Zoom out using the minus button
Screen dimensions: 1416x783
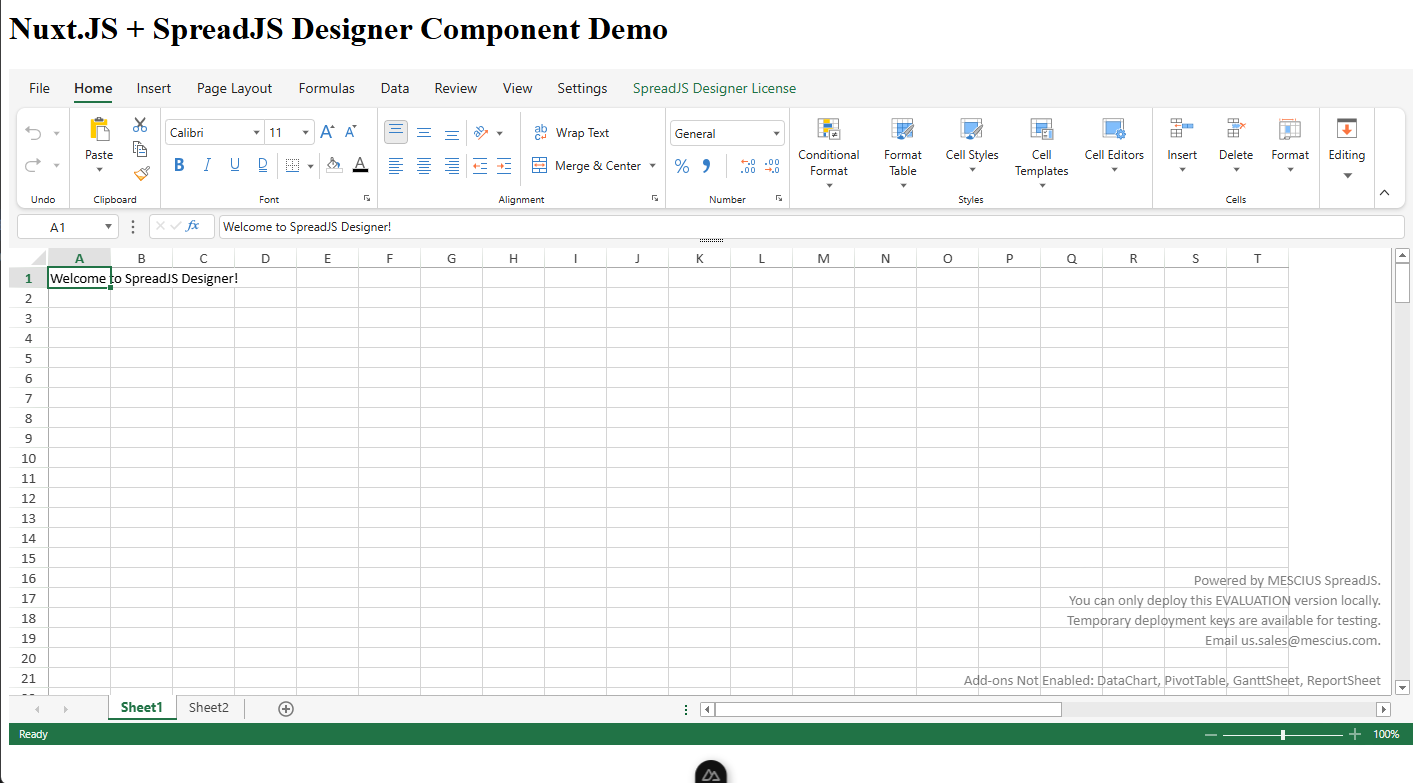(1211, 734)
